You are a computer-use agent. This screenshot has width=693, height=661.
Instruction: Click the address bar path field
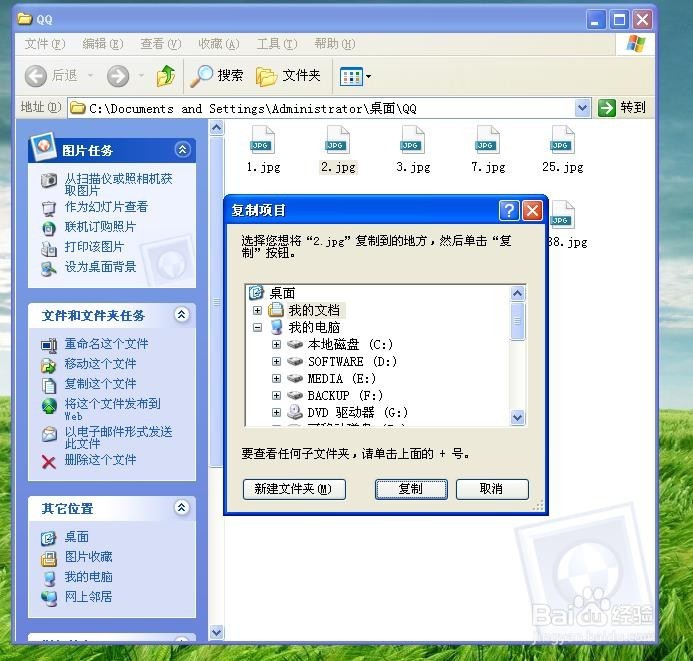tap(323, 108)
